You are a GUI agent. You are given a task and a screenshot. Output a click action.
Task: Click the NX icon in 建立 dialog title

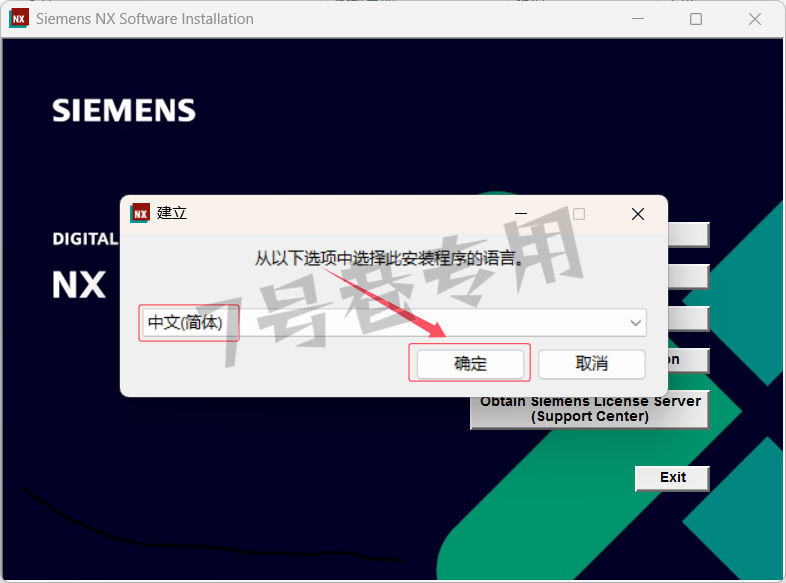click(140, 214)
